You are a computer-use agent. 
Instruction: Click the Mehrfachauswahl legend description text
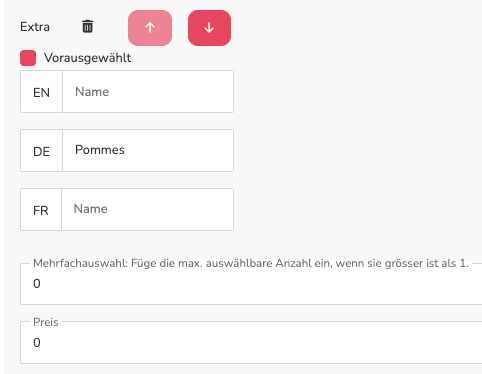point(251,263)
